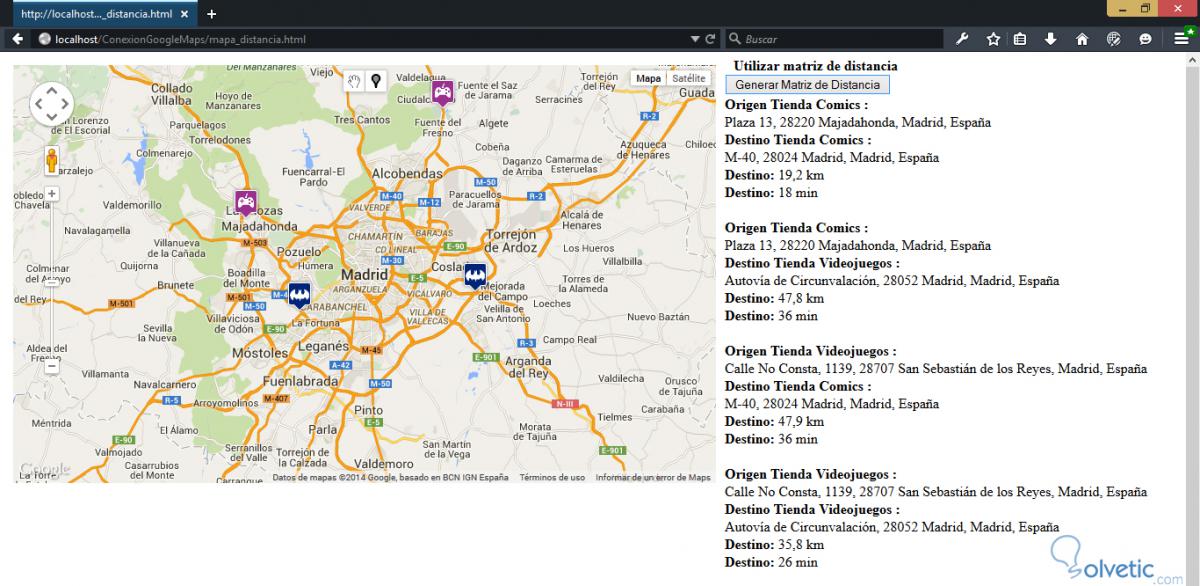Screen dimensions: 1200x586
Task: Click the text Destino: 47,8 km
Action: [774, 298]
